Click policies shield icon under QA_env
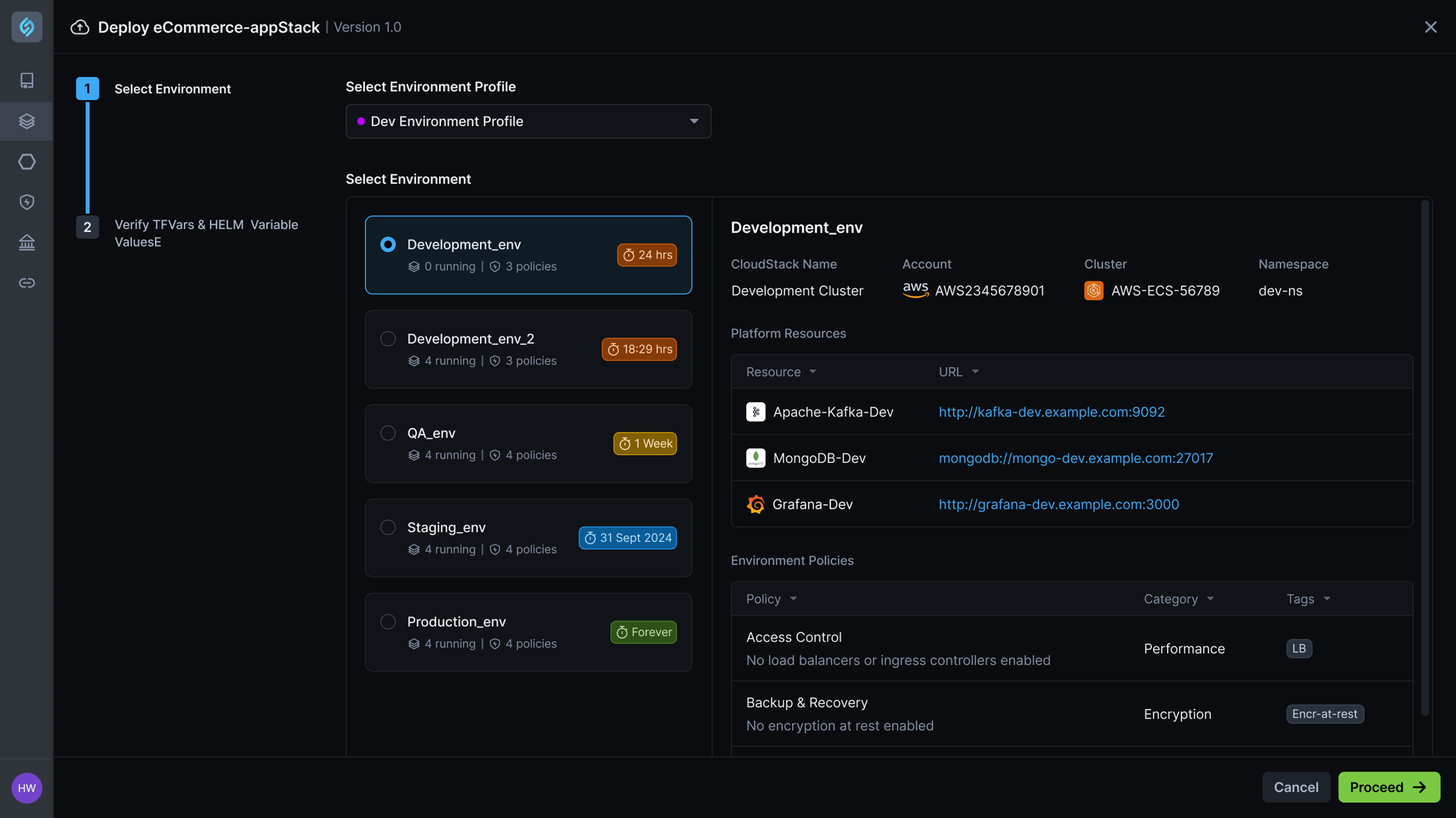The width and height of the screenshot is (1456, 818). tap(495, 455)
